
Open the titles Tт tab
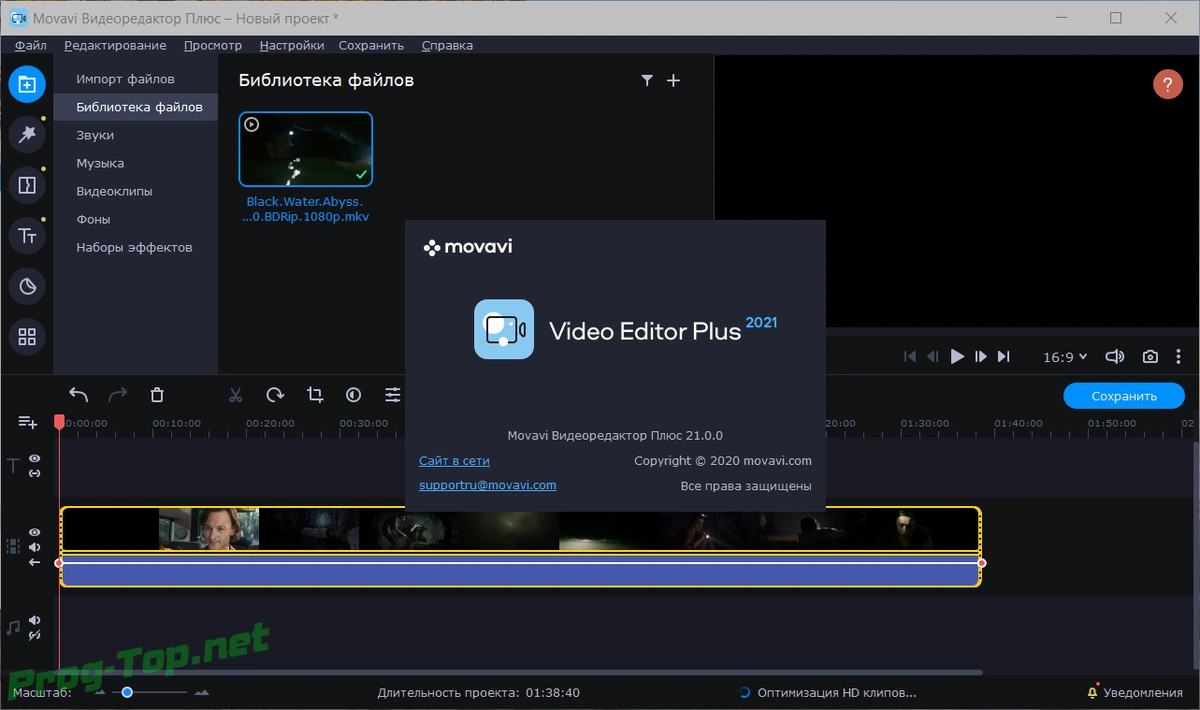pos(27,236)
